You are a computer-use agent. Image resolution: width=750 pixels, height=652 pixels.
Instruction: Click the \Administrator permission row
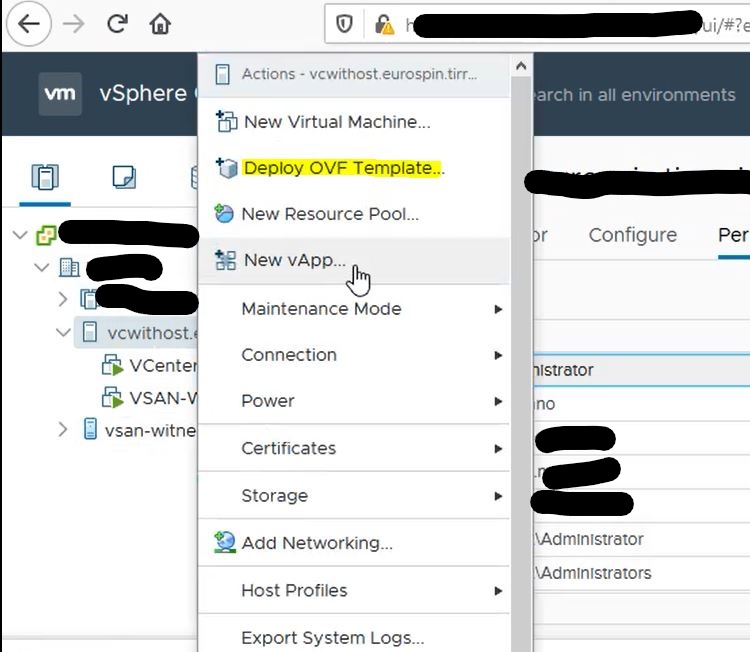click(x=641, y=540)
